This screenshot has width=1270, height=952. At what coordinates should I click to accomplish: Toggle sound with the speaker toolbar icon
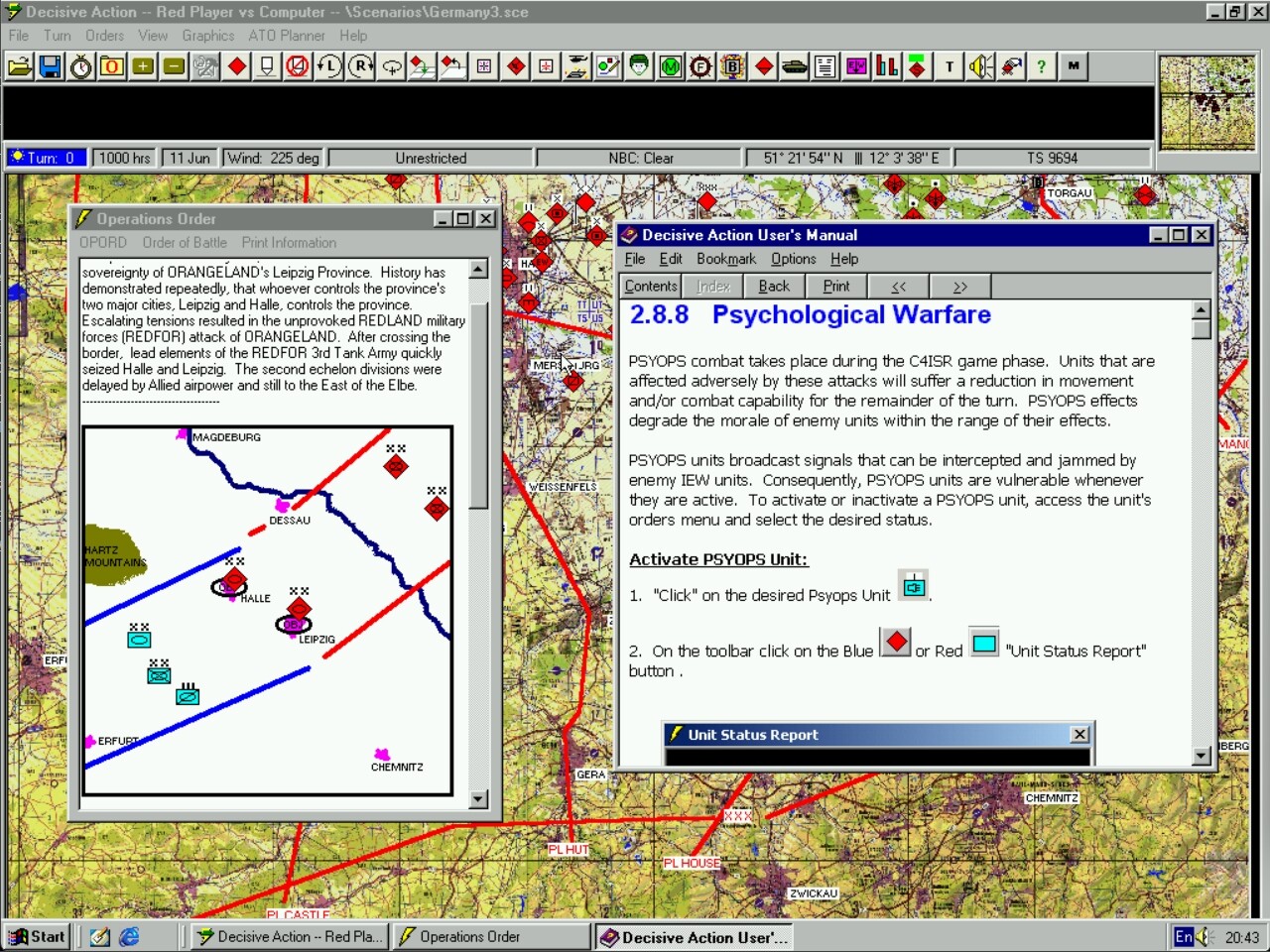pyautogui.click(x=980, y=66)
